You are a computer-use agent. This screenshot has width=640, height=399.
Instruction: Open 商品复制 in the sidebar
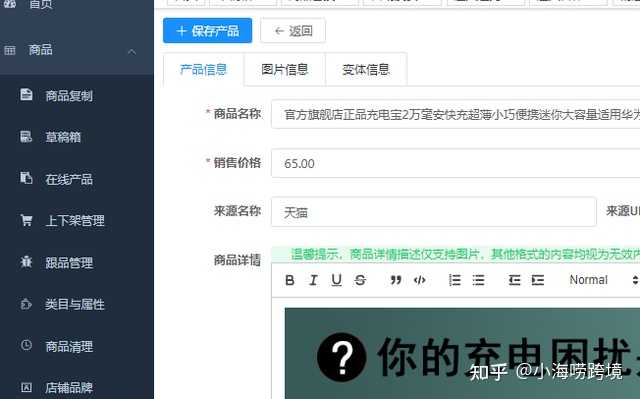(x=69, y=96)
